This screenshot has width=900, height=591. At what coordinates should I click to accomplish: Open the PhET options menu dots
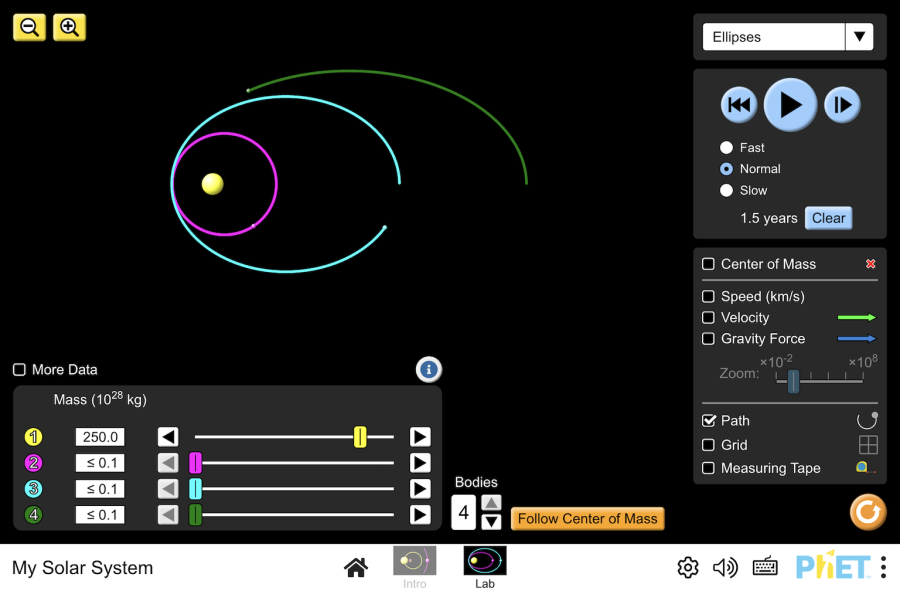(883, 567)
